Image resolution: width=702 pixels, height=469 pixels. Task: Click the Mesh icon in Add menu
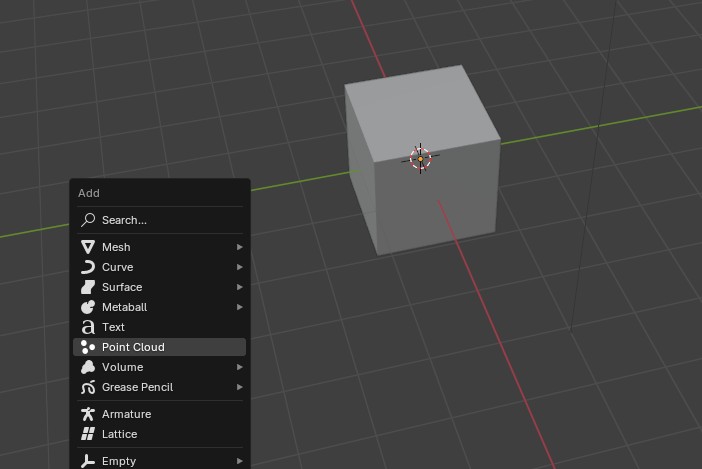tap(88, 247)
